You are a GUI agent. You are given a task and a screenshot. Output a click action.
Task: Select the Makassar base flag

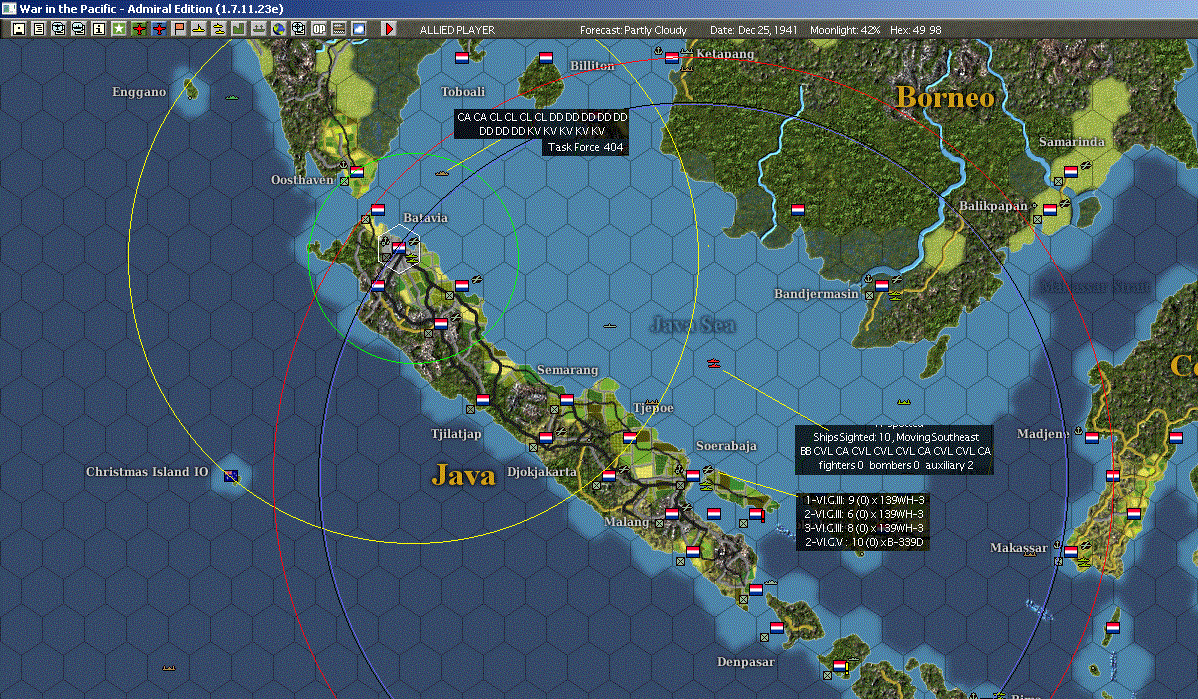(x=1071, y=552)
